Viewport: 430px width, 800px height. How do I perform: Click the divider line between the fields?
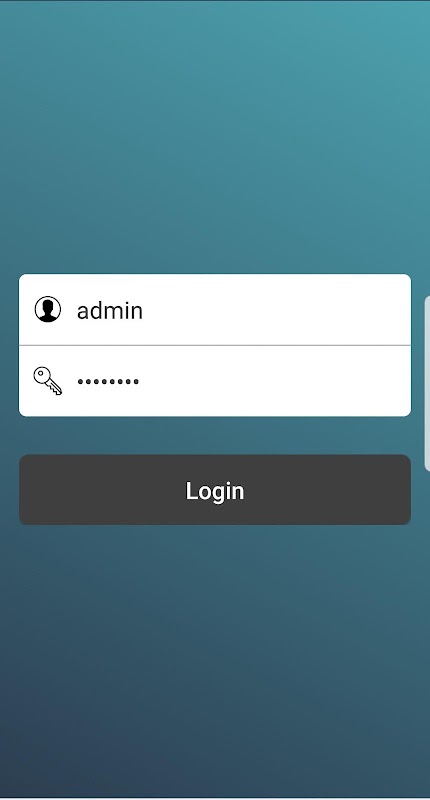215,345
